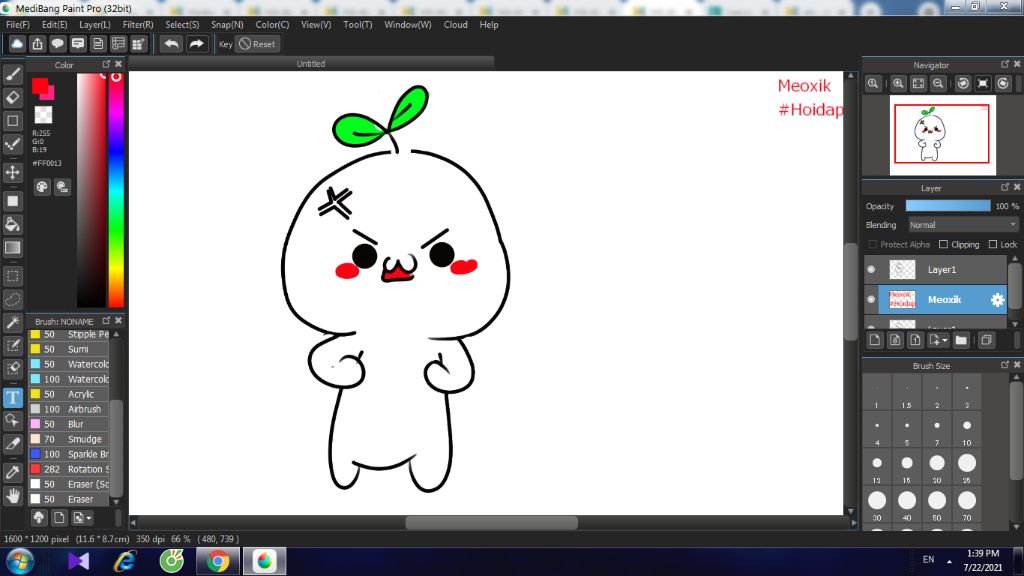
Task: Click the transparent color swatch
Action: pyautogui.click(x=43, y=115)
